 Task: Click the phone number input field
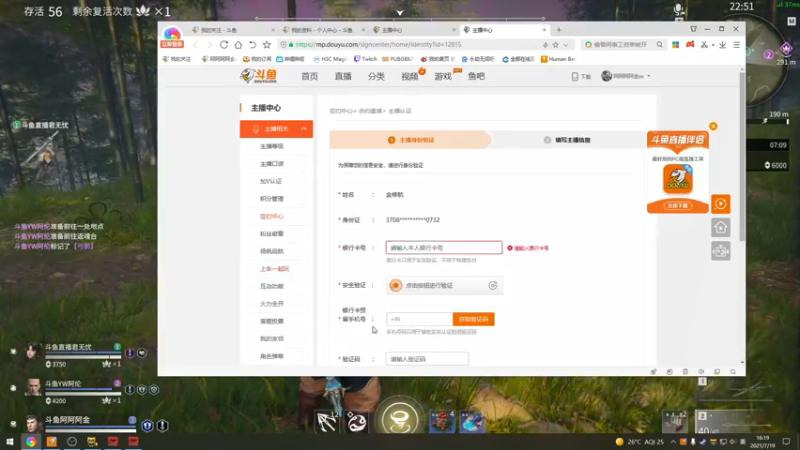419,319
